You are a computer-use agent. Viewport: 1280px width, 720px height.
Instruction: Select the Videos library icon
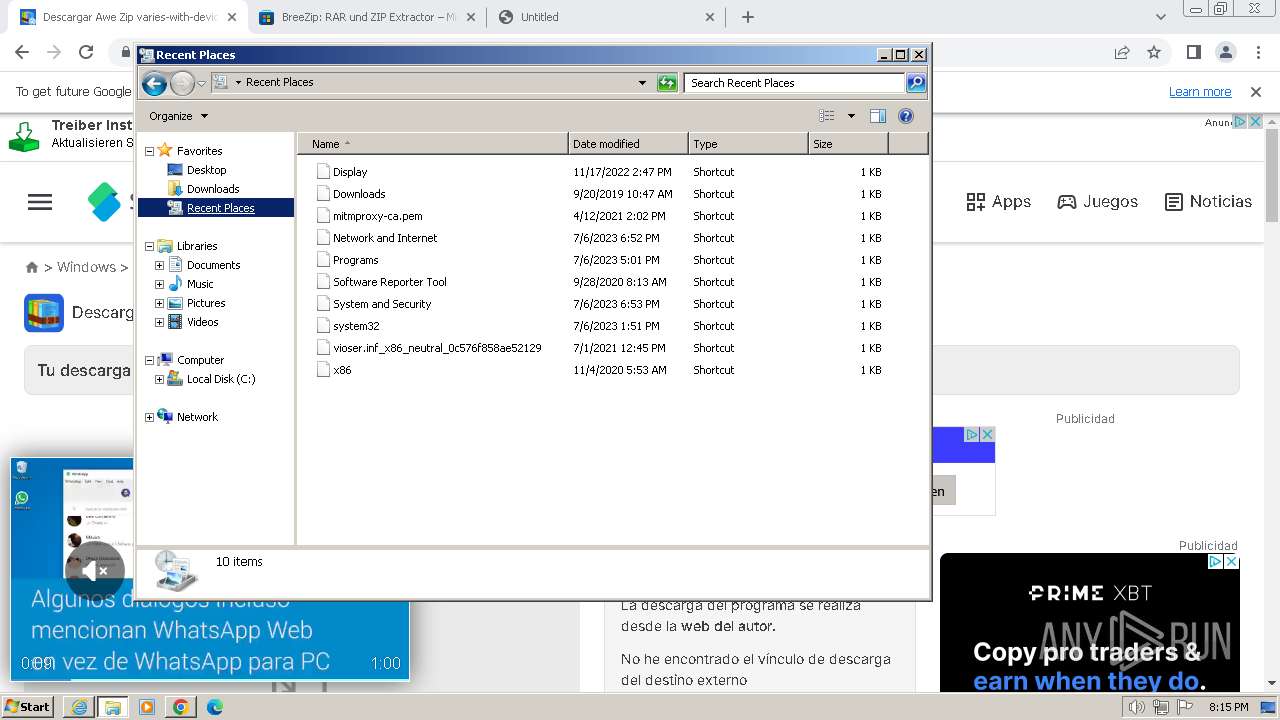[x=175, y=322]
